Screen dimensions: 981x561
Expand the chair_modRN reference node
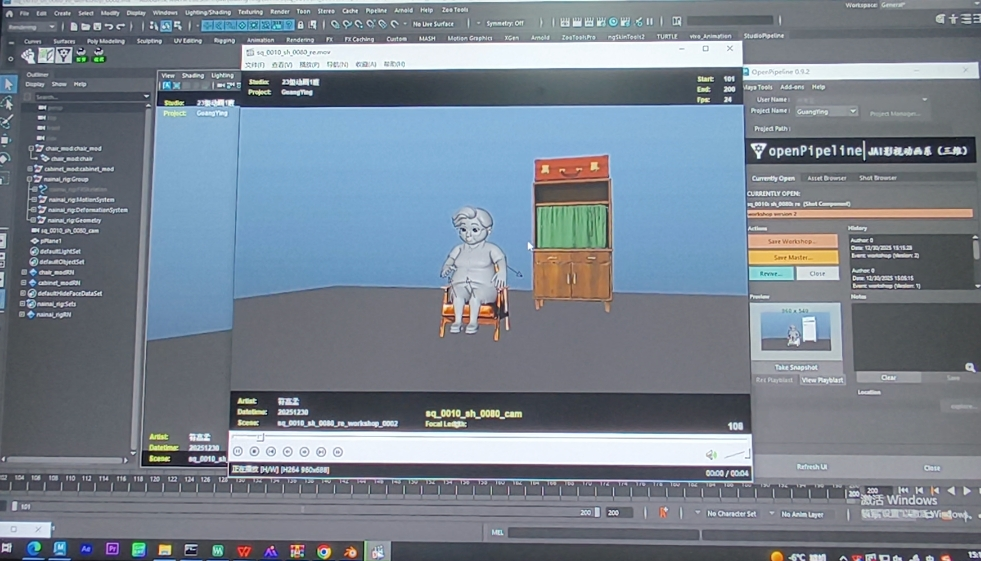coord(24,272)
